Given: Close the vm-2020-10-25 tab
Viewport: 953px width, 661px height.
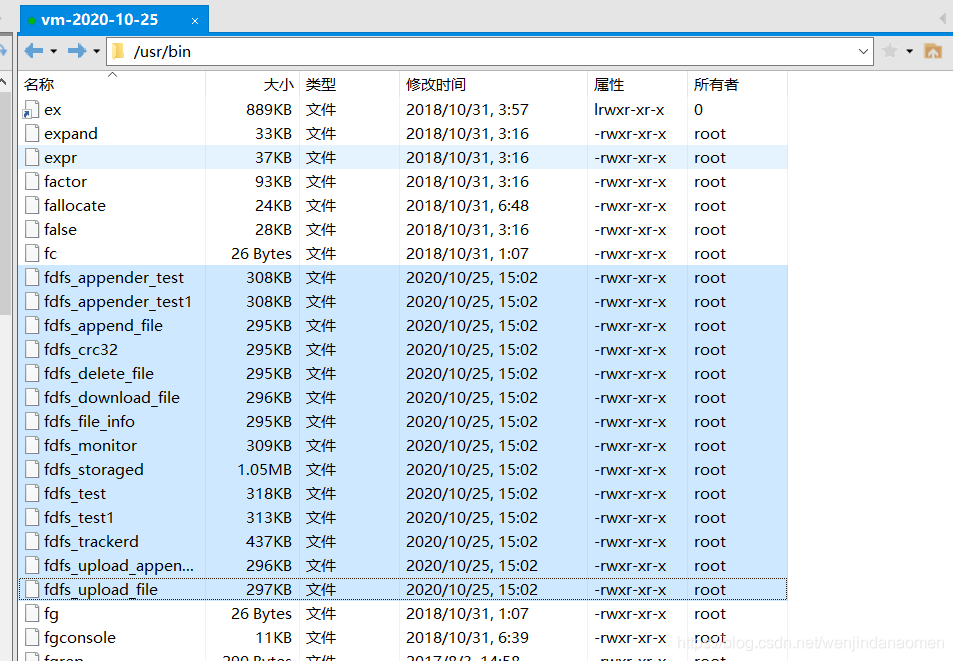Looking at the screenshot, I should coord(195,21).
